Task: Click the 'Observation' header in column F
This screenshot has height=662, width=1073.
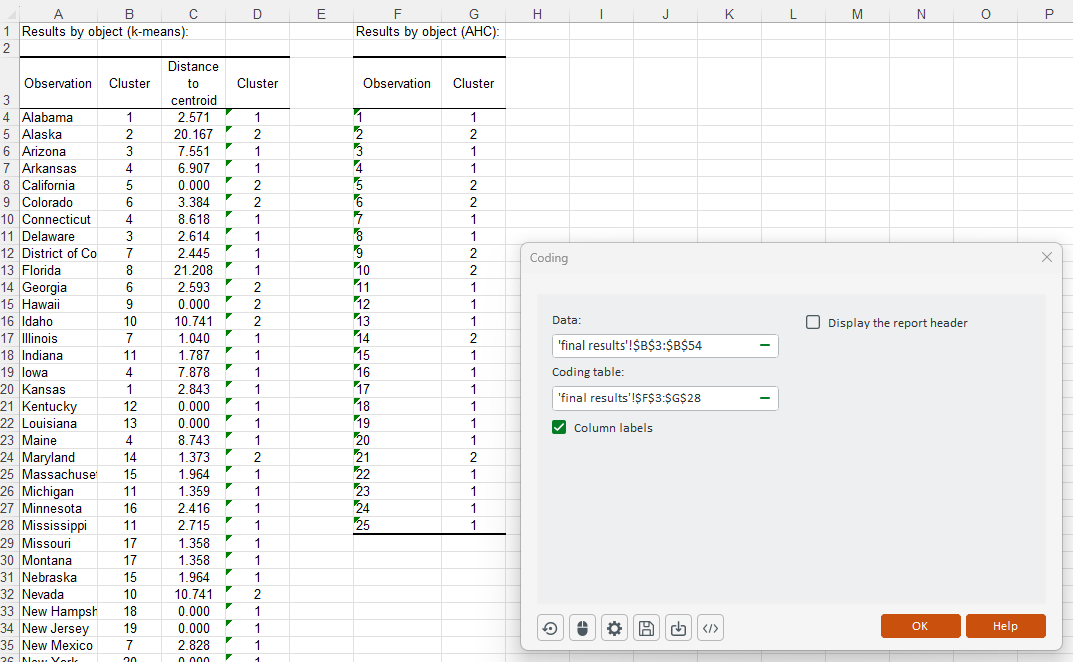Action: [397, 83]
